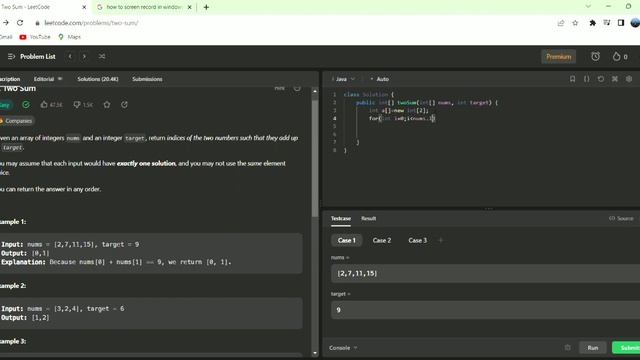Image resolution: width=640 pixels, height=360 pixels.
Task: Toggle the browser side panel icon
Action: 621,23
